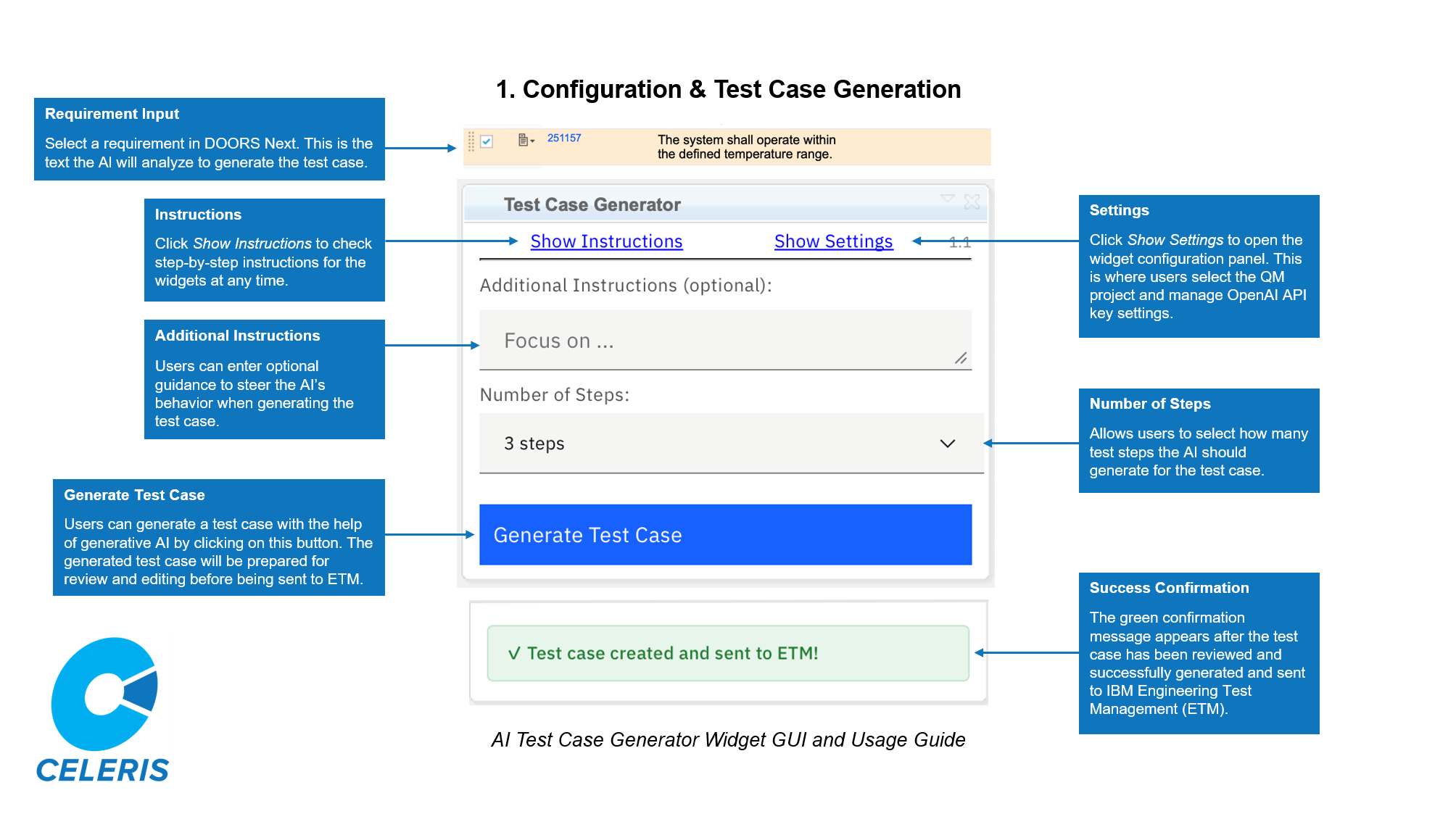1456x814 pixels.
Task: Expand the artifact menu caret next to the document icon
Action: coord(533,142)
